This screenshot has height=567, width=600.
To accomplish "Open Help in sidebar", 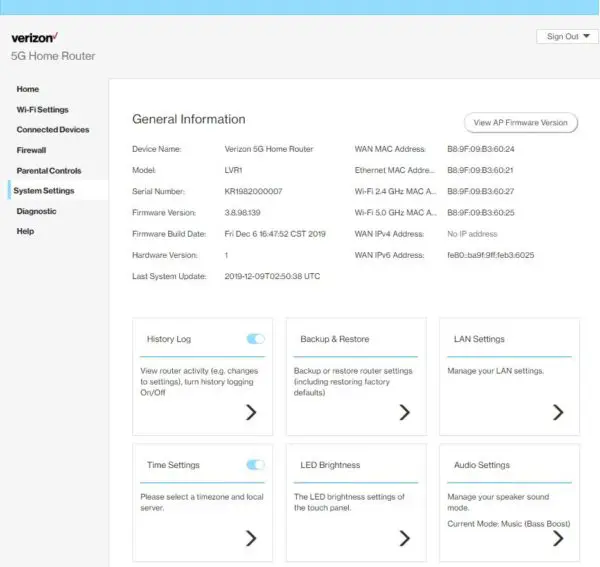I will pyautogui.click(x=25, y=231).
